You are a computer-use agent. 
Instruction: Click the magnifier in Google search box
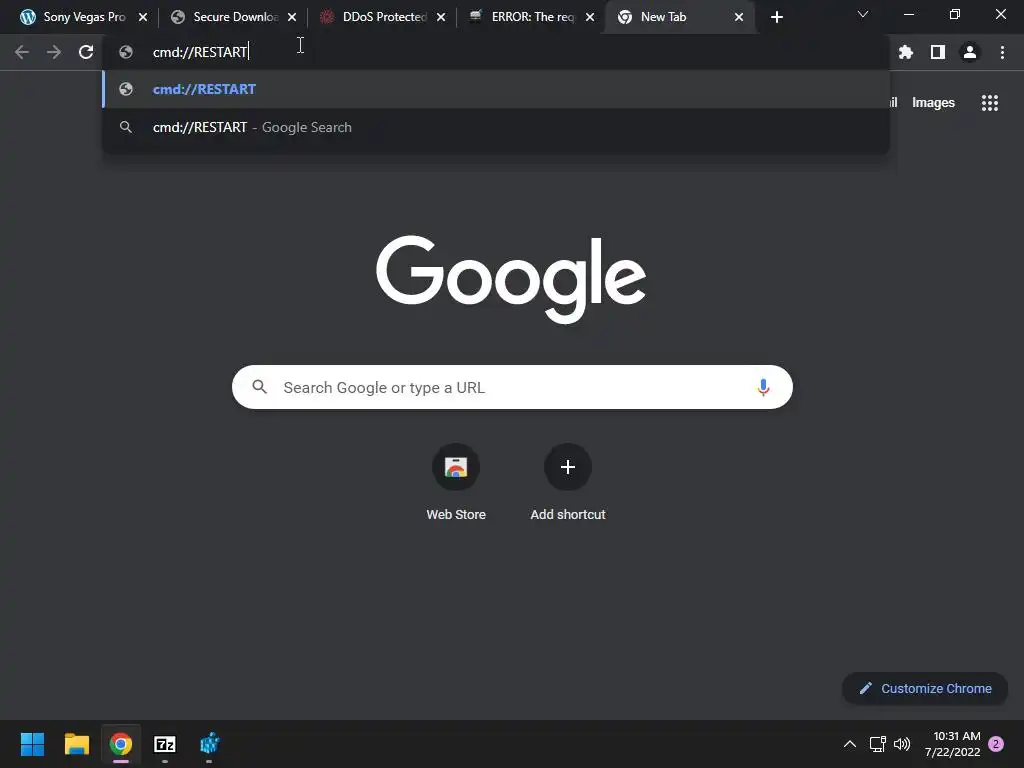259,387
